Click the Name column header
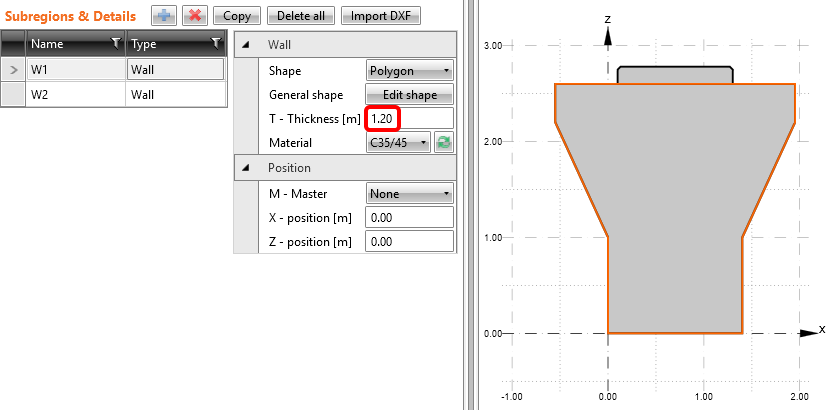The height and width of the screenshot is (410, 828). tap(75, 44)
